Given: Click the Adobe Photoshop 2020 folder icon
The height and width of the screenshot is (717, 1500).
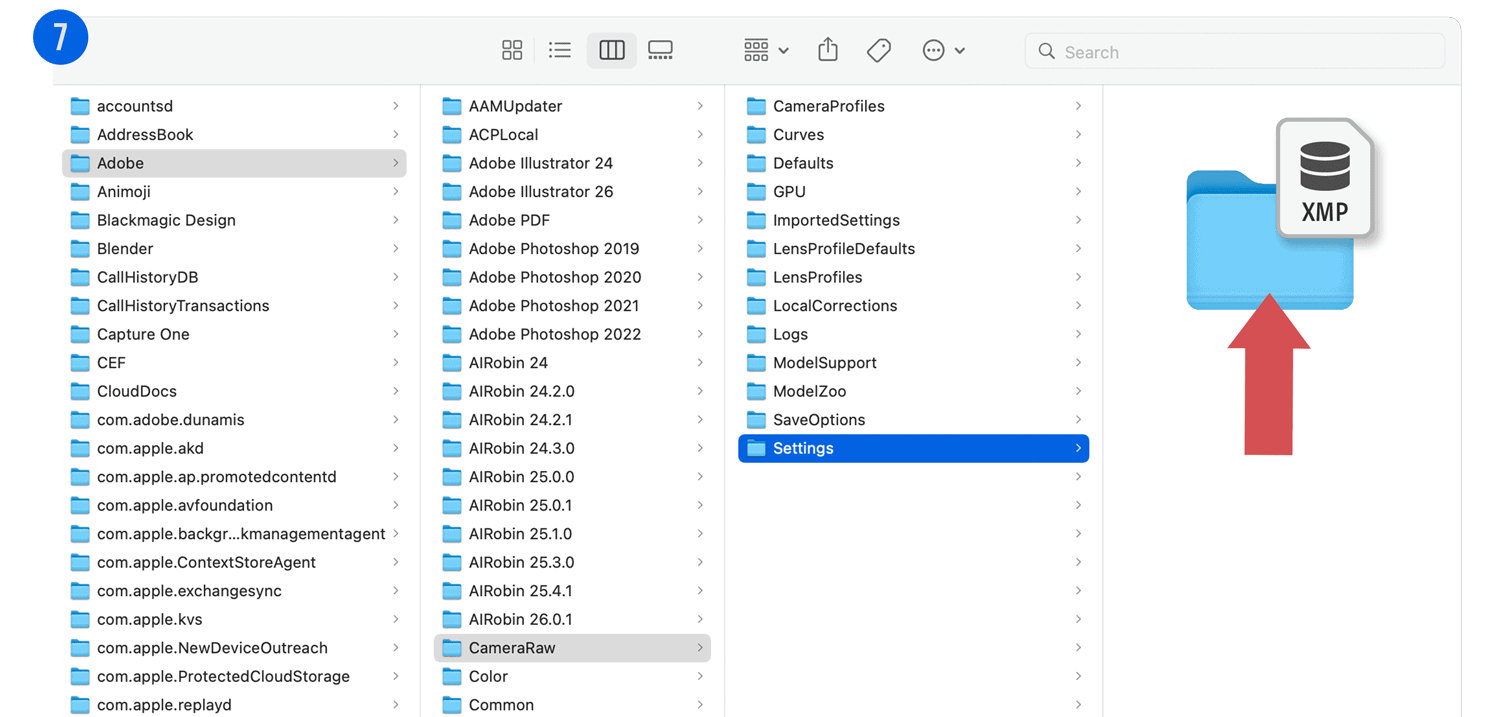Looking at the screenshot, I should coord(452,277).
